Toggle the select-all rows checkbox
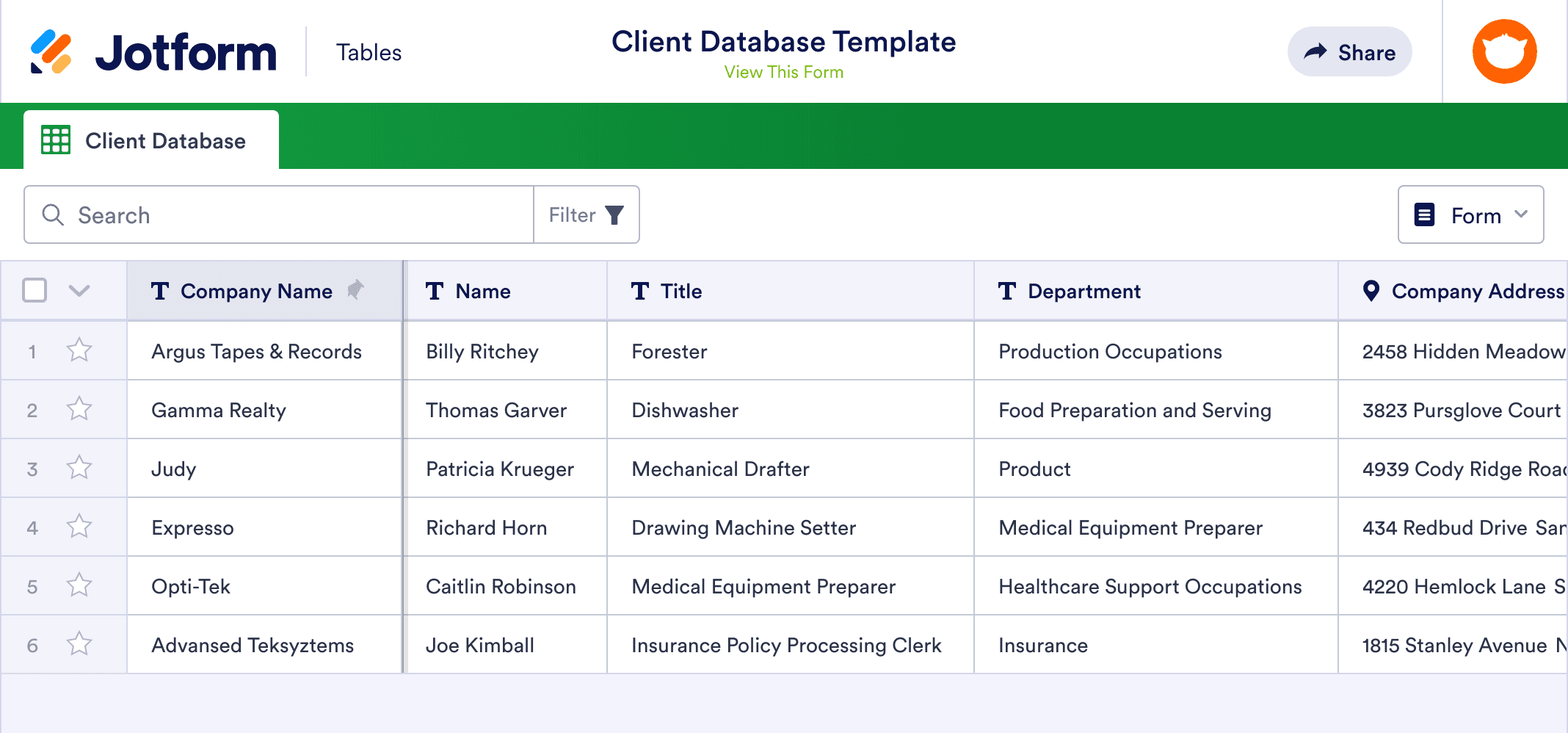This screenshot has height=733, width=1568. point(35,290)
